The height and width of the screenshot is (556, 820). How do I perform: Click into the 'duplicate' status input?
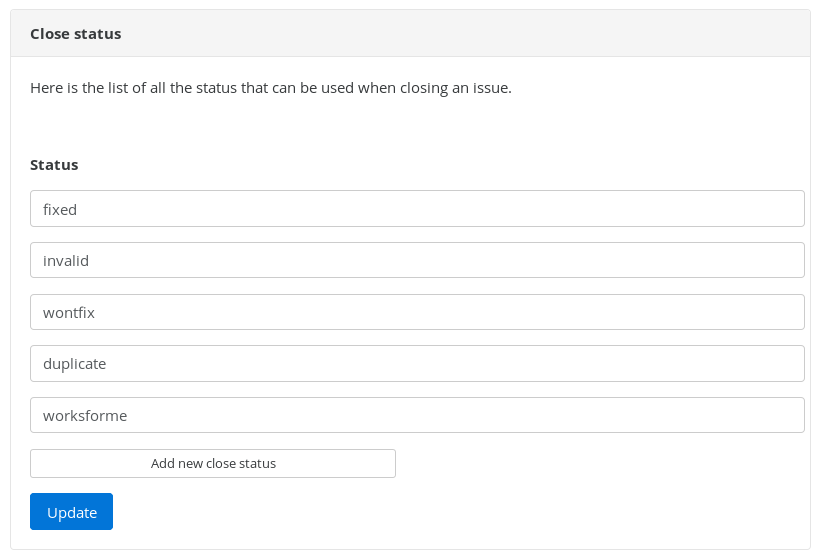(417, 363)
